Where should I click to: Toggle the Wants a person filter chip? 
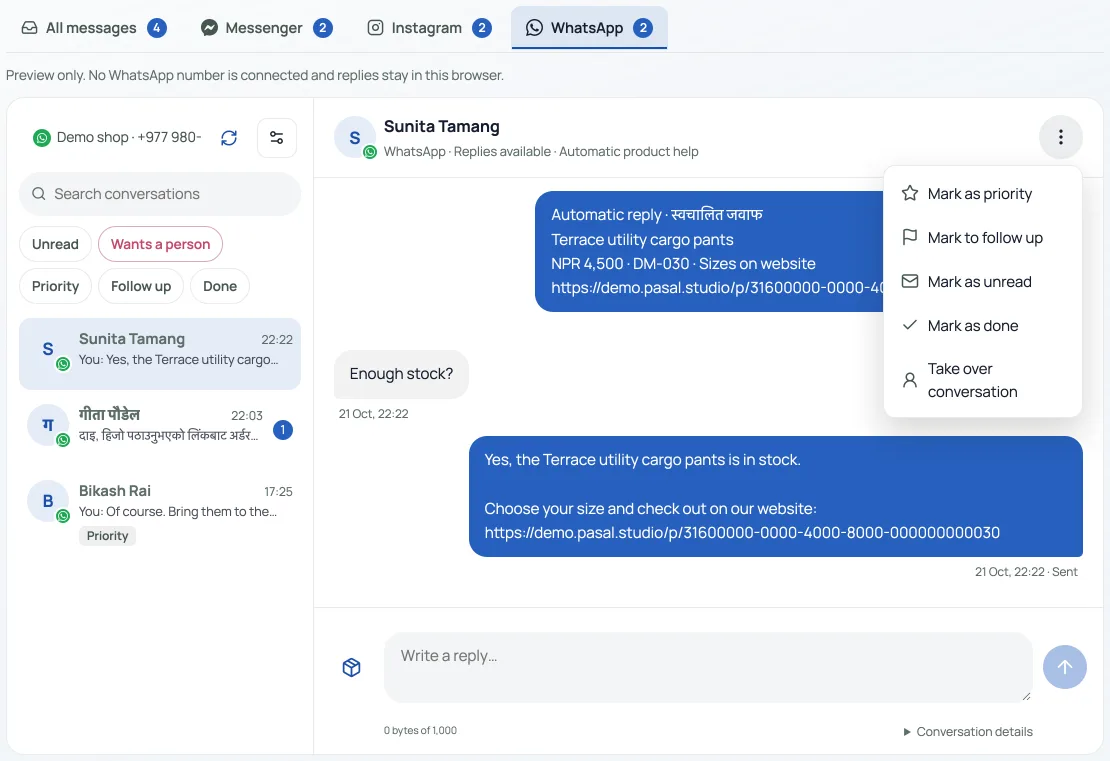[160, 244]
